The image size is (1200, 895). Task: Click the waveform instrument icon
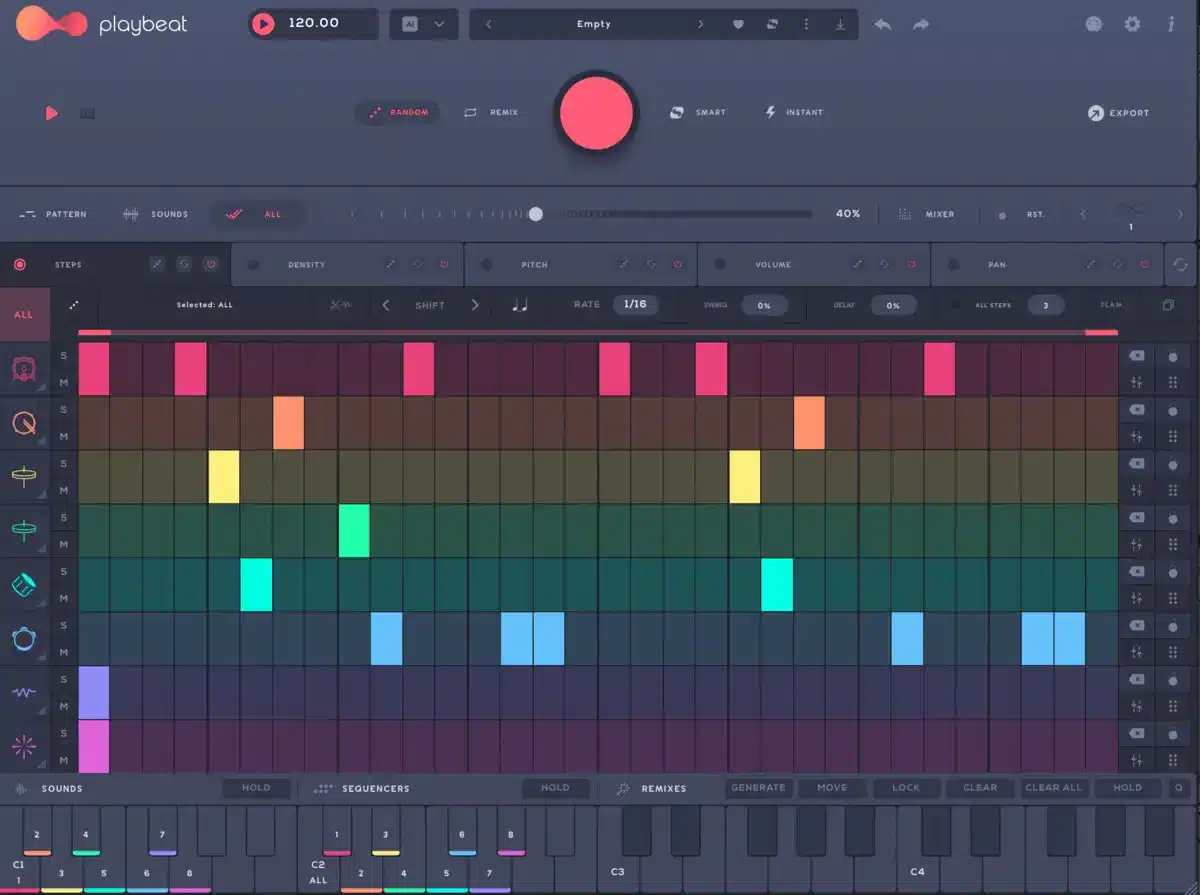click(x=22, y=692)
